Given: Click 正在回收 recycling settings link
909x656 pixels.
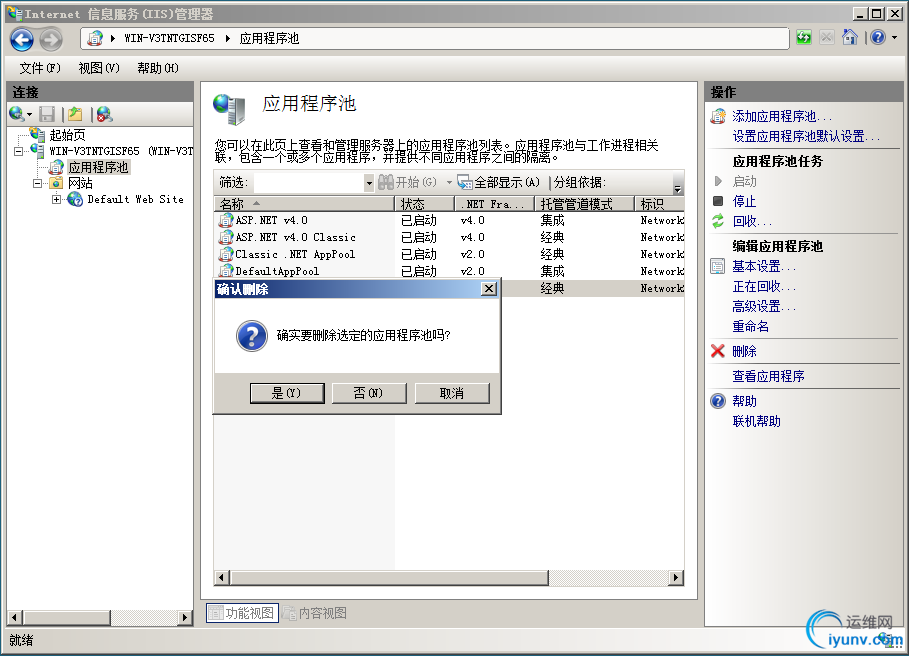Looking at the screenshot, I should coord(763,286).
